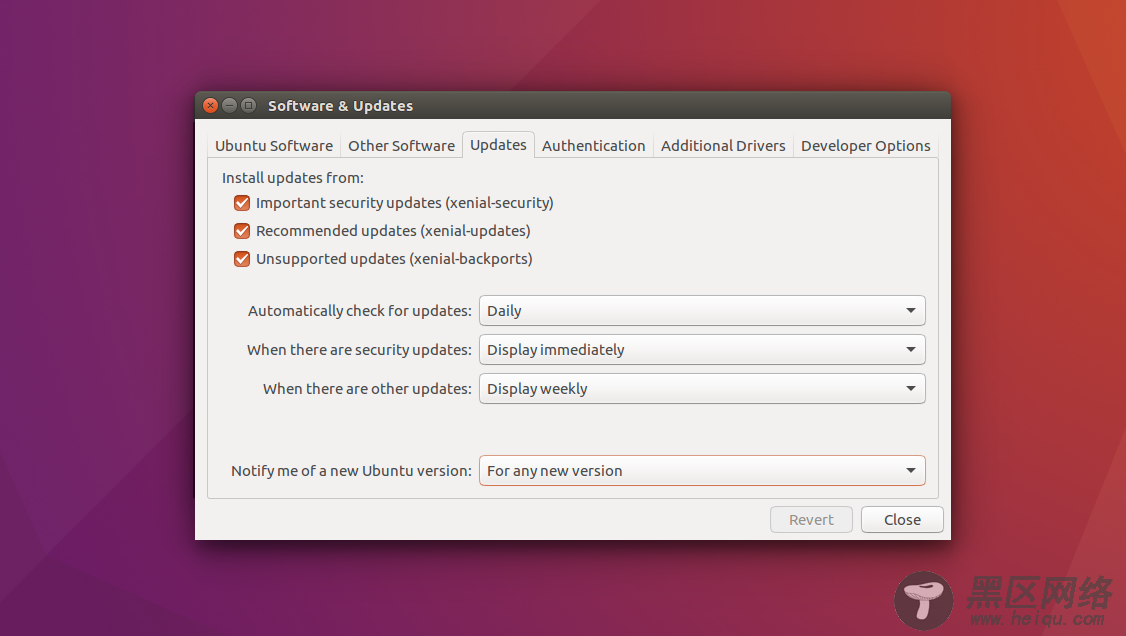This screenshot has height=636, width=1126.
Task: Click the Revert button
Action: [x=811, y=520]
